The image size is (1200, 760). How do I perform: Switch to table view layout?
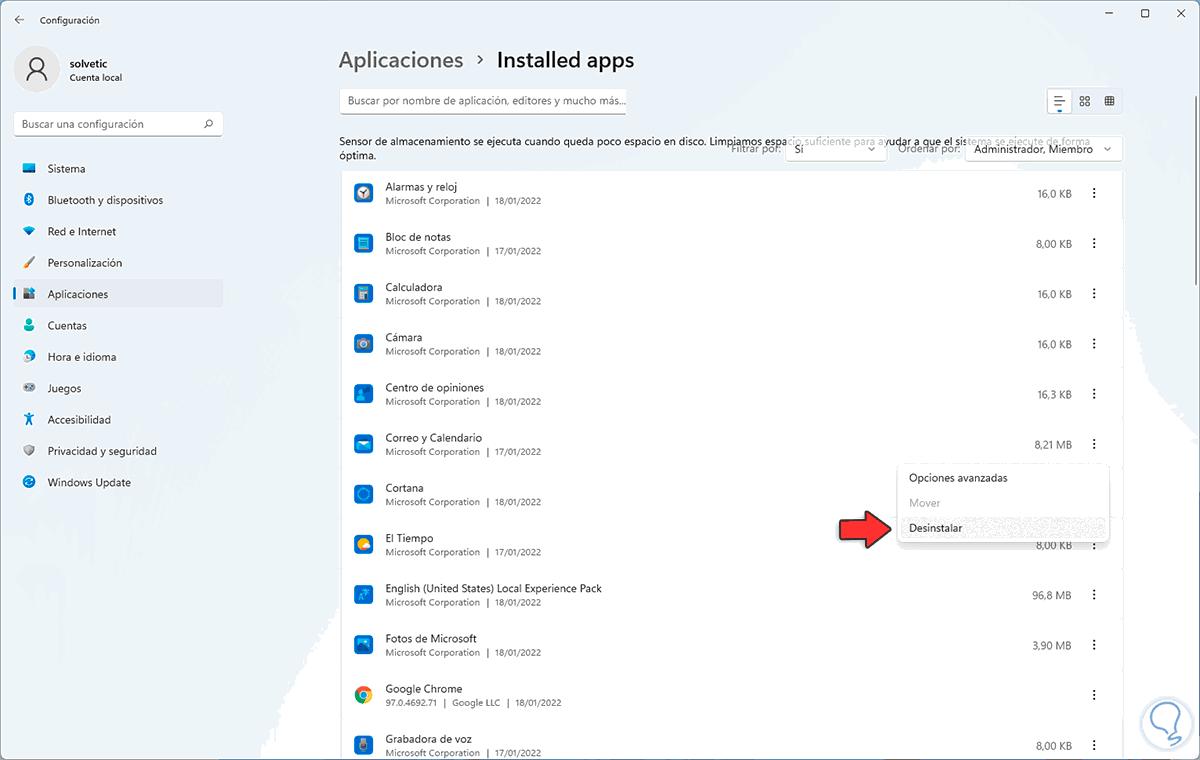1110,101
